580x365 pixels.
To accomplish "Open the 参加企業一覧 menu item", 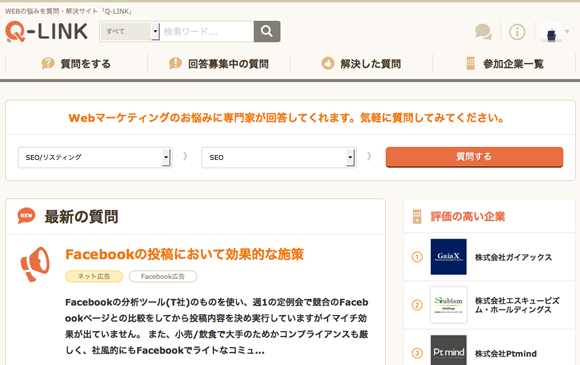I will click(x=504, y=64).
